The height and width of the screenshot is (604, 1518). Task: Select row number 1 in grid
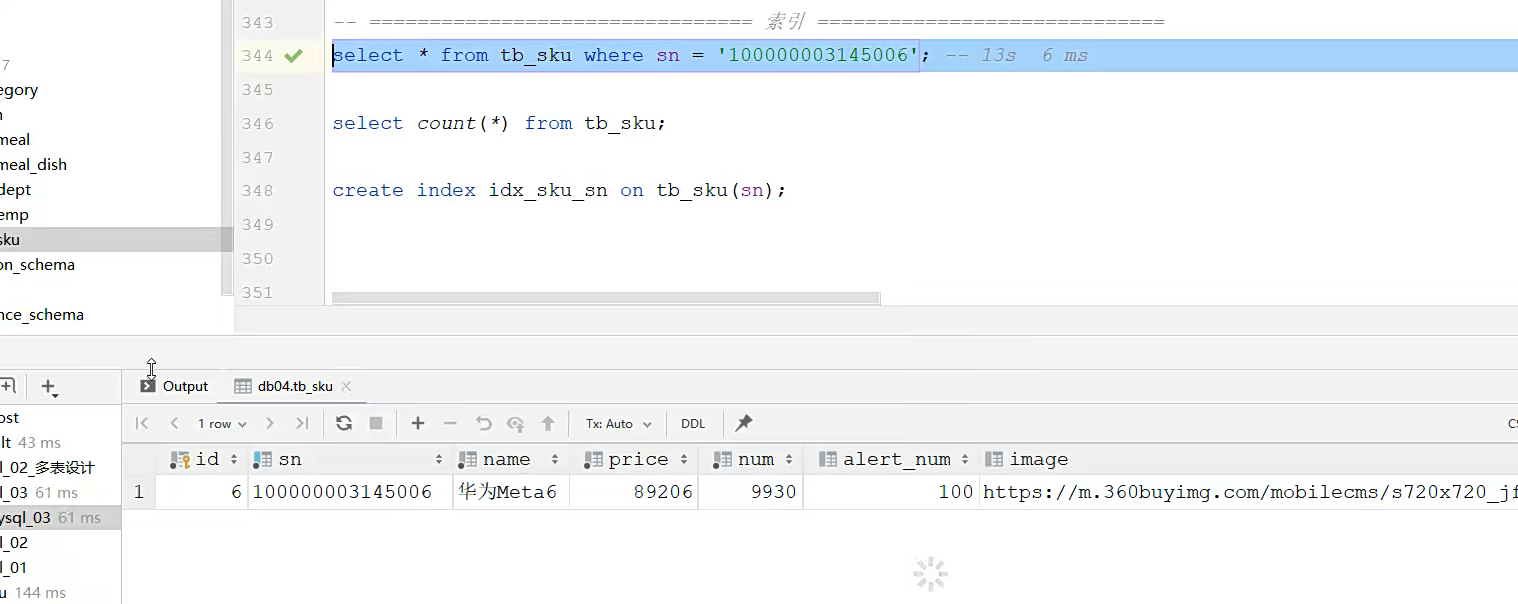point(138,492)
